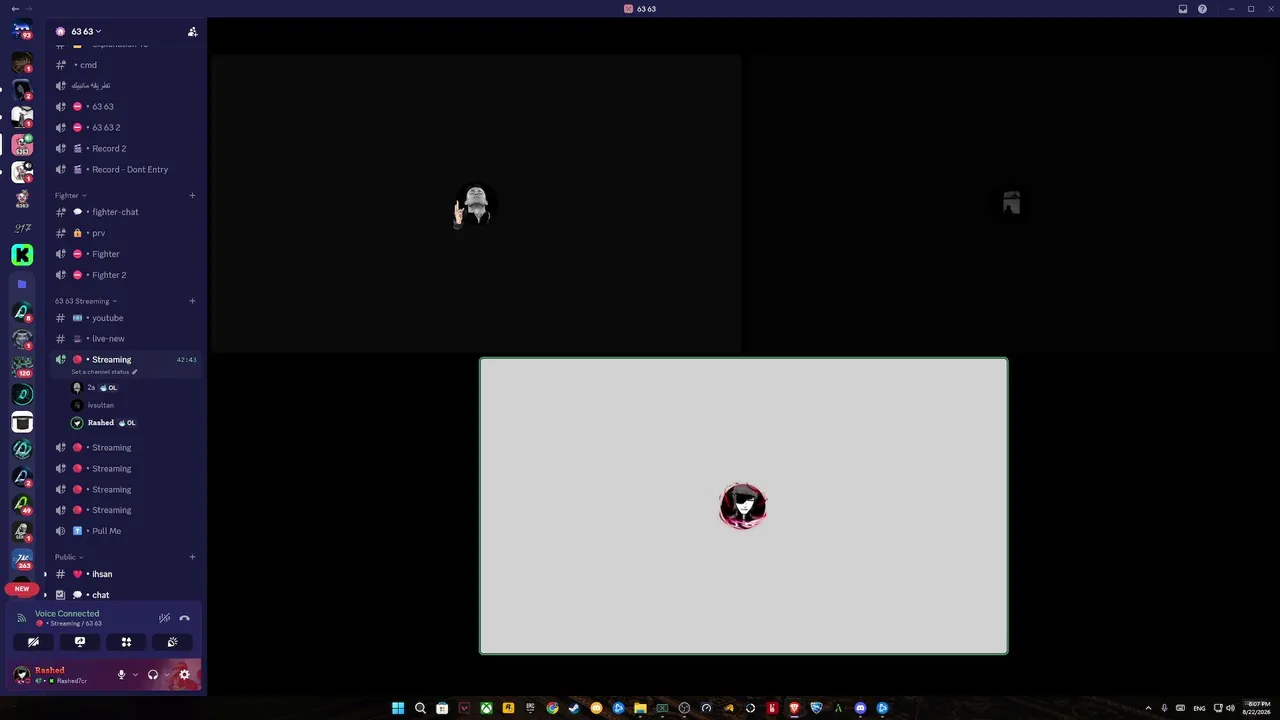Open the Windows Start menu
Viewport: 1280px width, 720px height.
click(398, 708)
